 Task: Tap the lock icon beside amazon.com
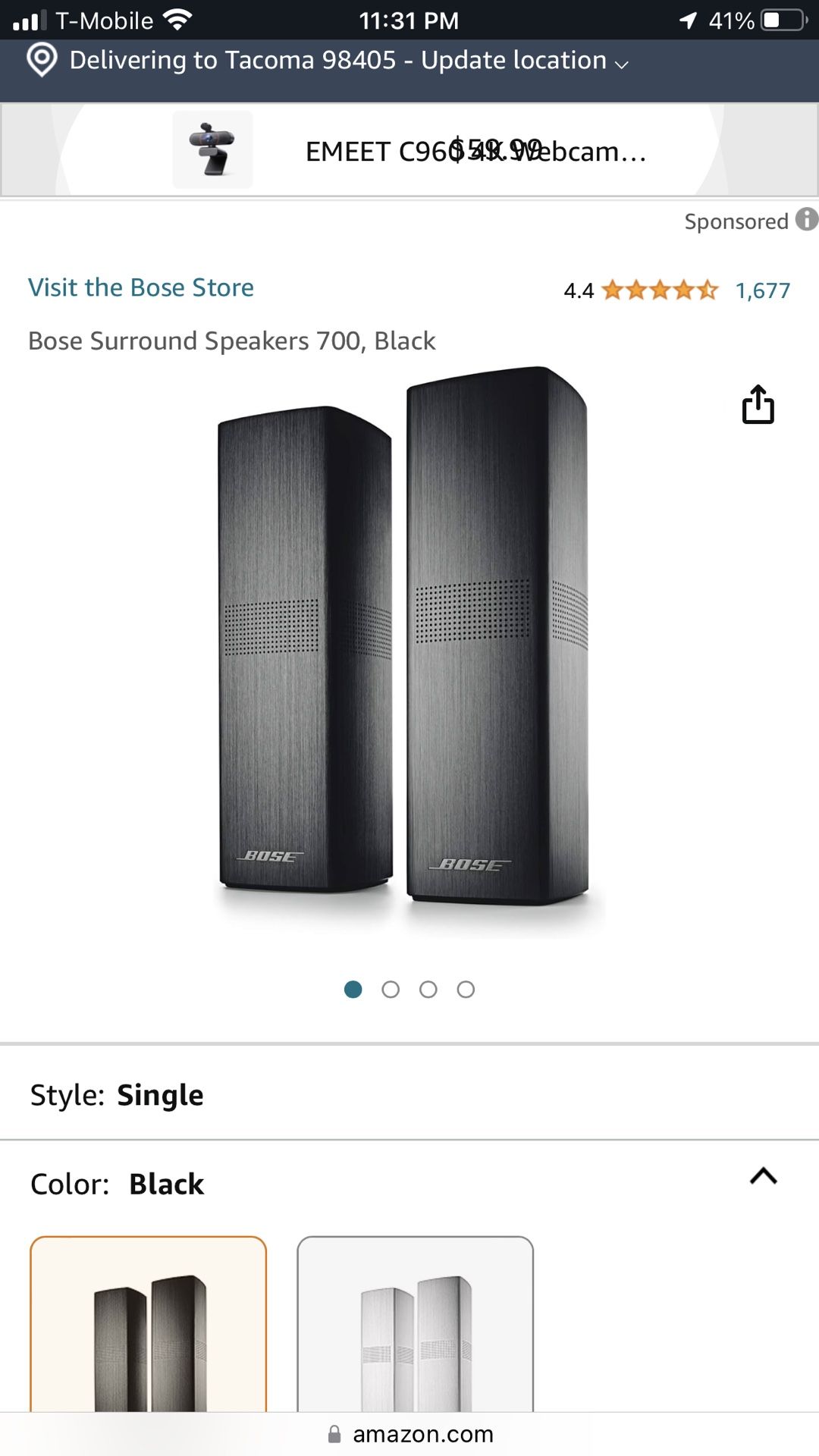(x=334, y=1434)
